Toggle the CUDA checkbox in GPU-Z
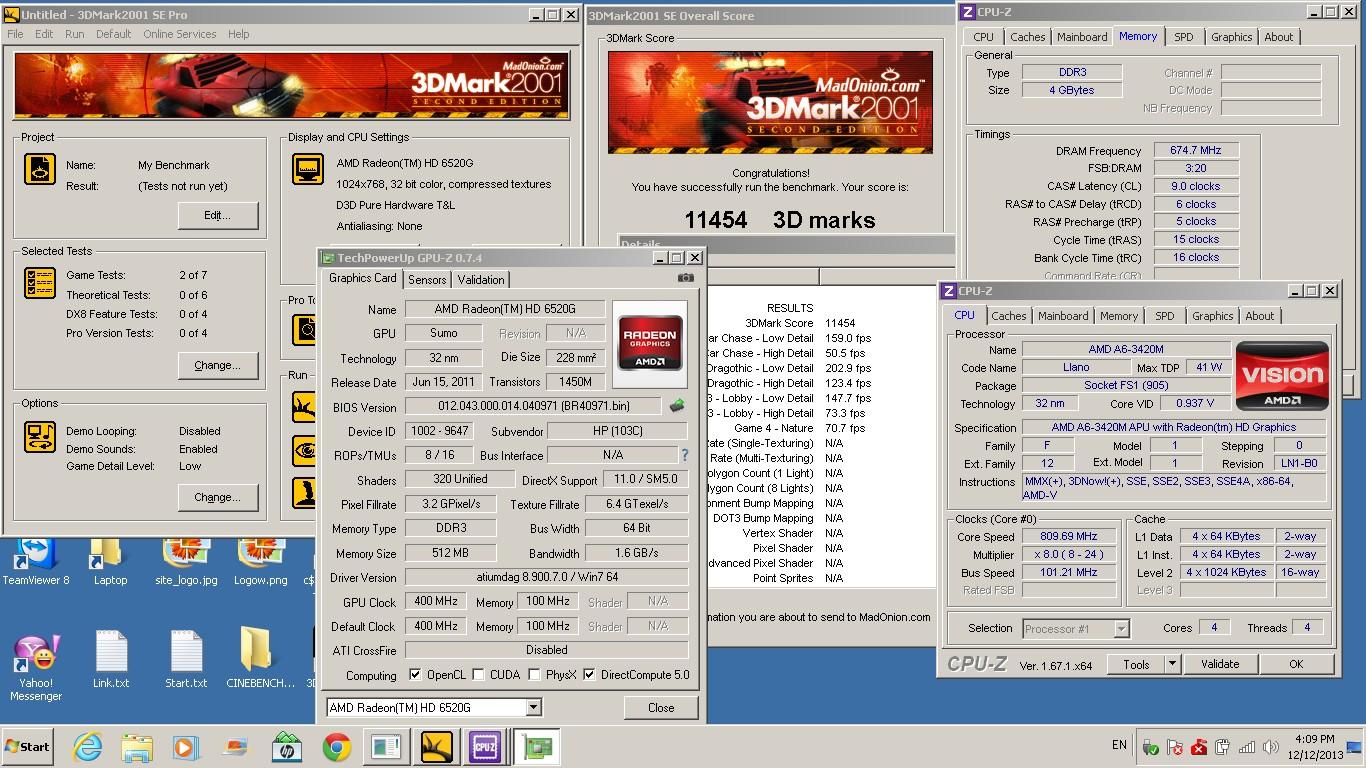The image size is (1366, 768). (x=479, y=675)
